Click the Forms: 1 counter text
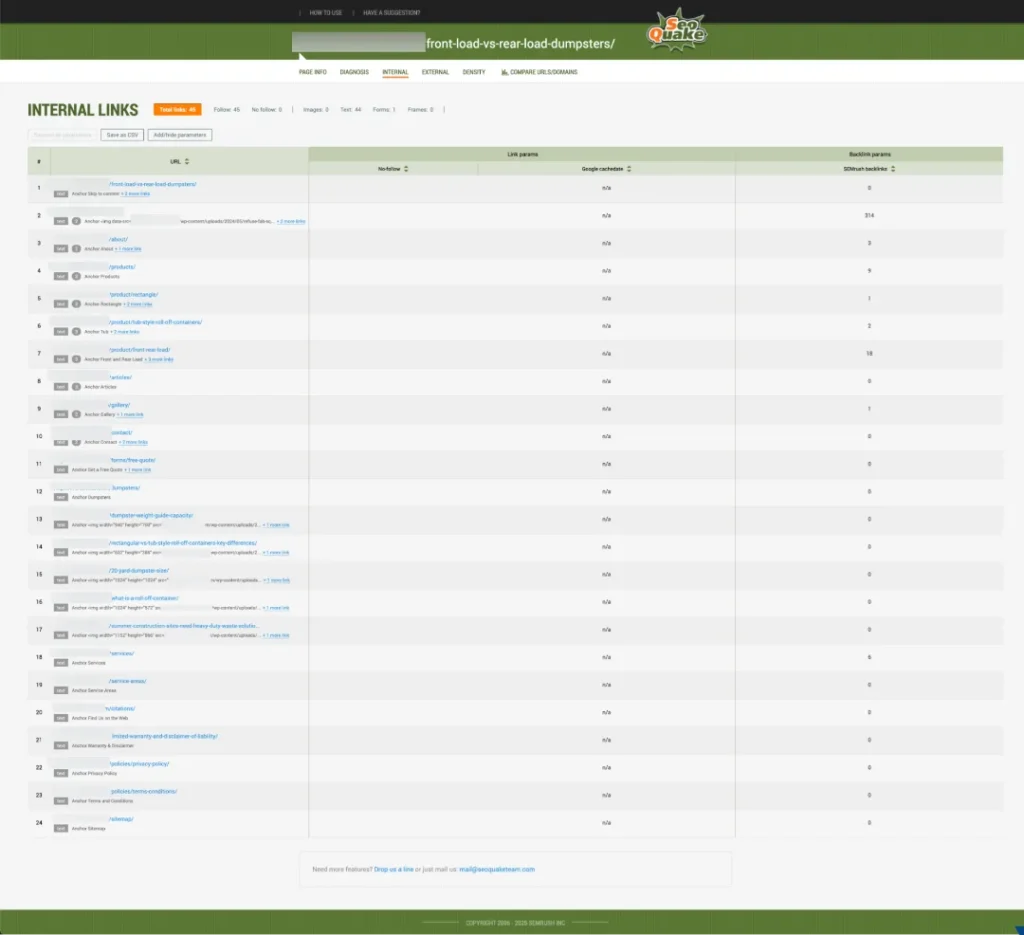This screenshot has width=1024, height=935. 384,110
